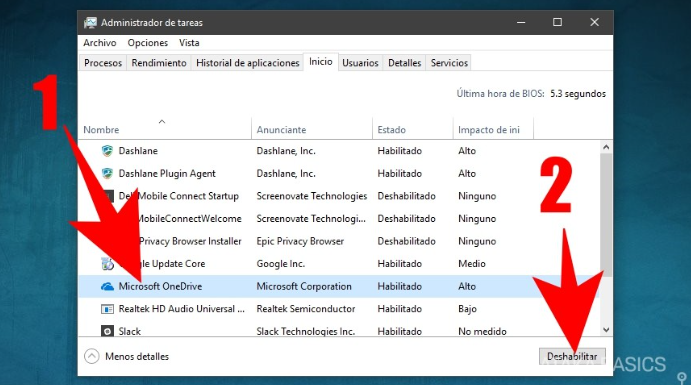The width and height of the screenshot is (691, 385).
Task: Click the scrollbar up arrow
Action: (606, 147)
